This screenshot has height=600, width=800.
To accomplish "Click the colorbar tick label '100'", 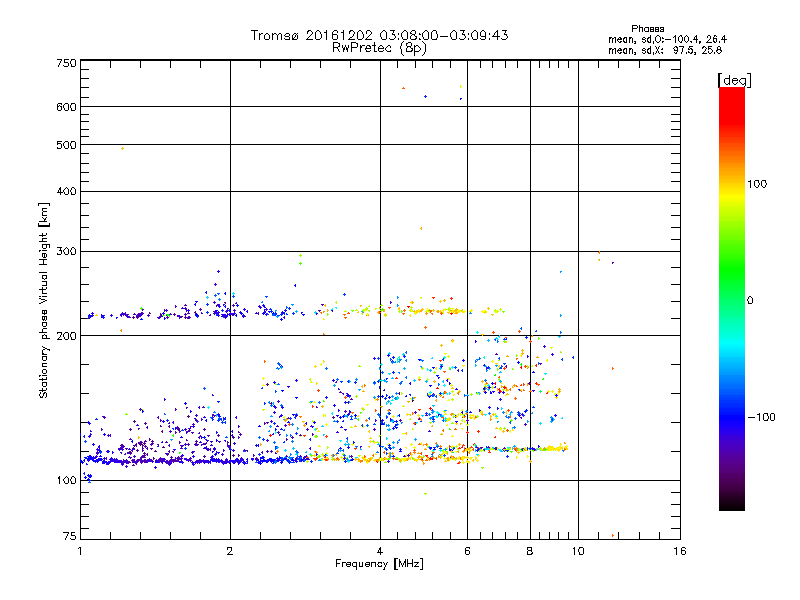I will [757, 184].
